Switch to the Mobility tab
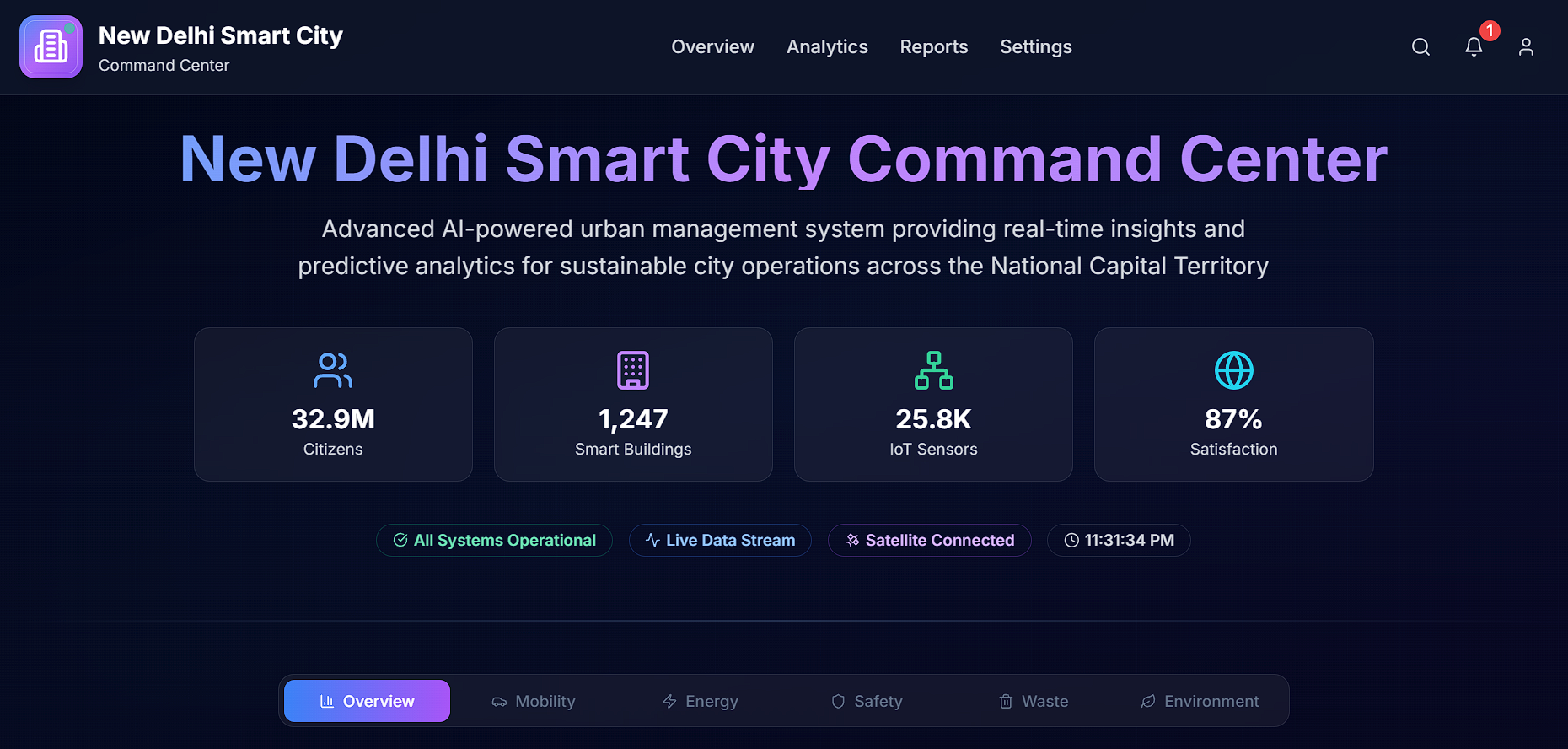Image resolution: width=1568 pixels, height=749 pixels. 533,701
